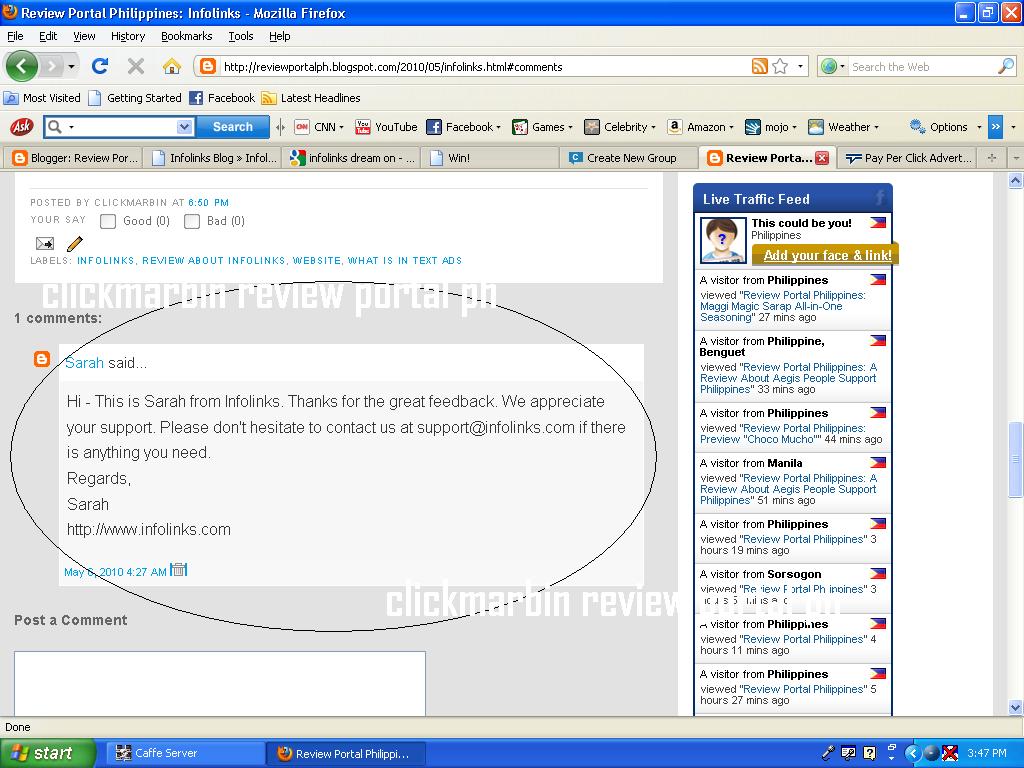
Task: Expand more Ask toolbar items chevron
Action: [x=995, y=127]
